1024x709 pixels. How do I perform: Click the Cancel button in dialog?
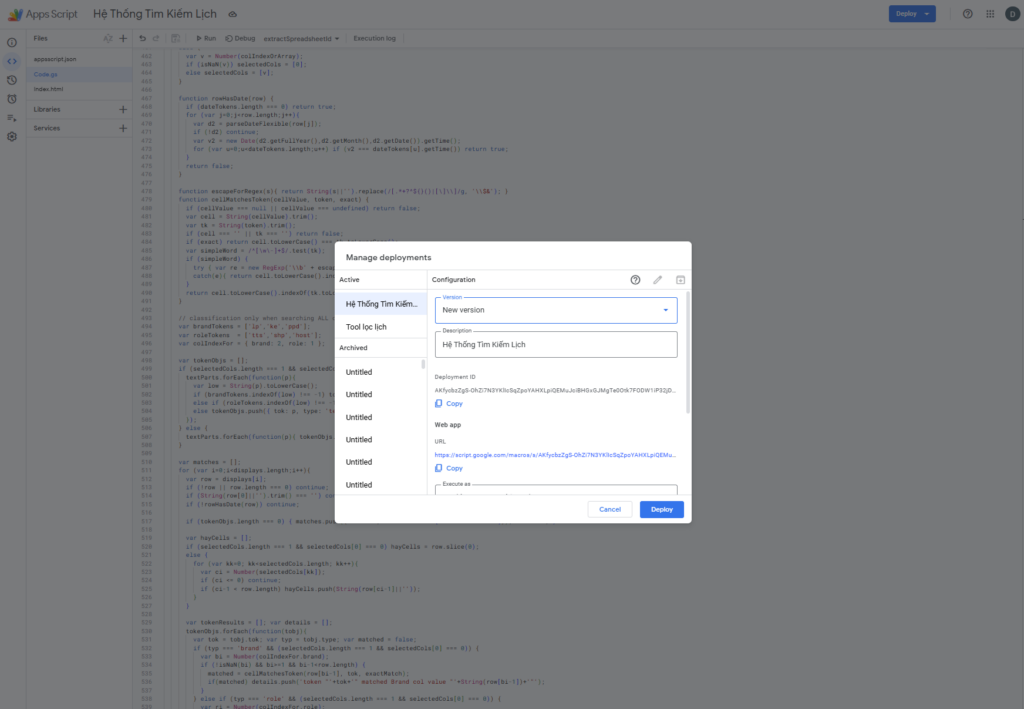click(610, 509)
